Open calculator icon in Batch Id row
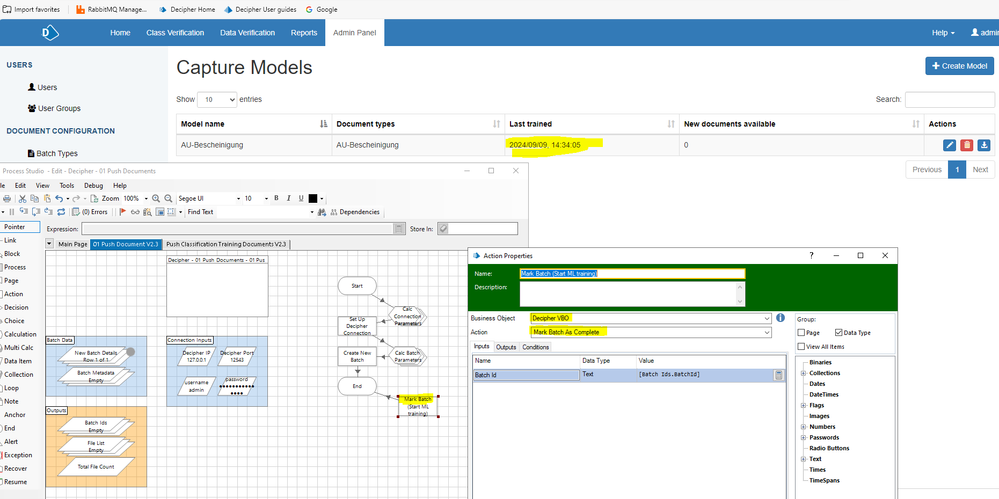The height and width of the screenshot is (499, 999). click(779, 374)
